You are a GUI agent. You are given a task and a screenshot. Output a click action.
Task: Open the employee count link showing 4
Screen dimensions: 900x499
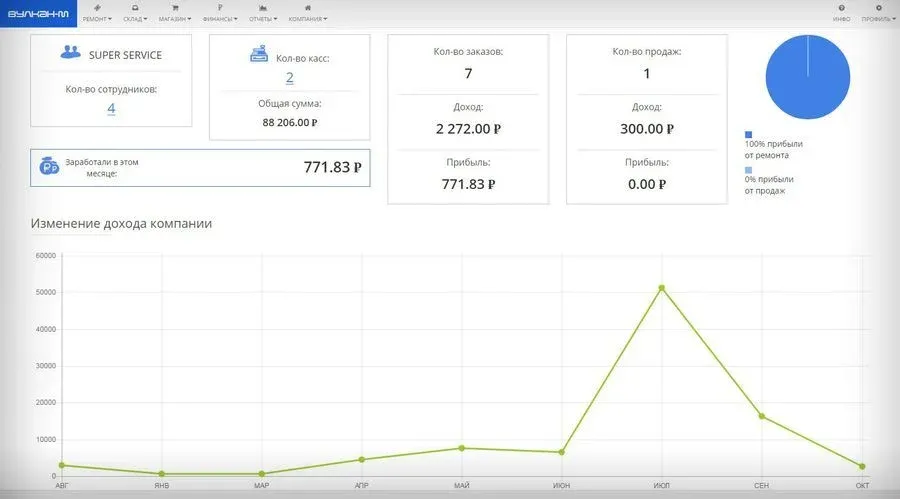pos(111,108)
